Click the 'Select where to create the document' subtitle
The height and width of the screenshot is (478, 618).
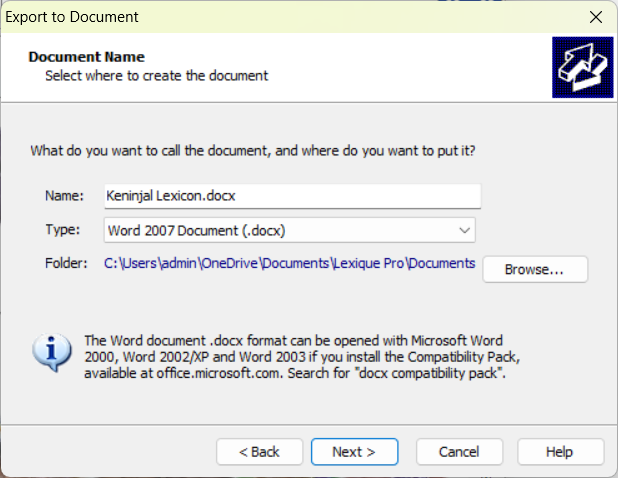pyautogui.click(x=156, y=75)
